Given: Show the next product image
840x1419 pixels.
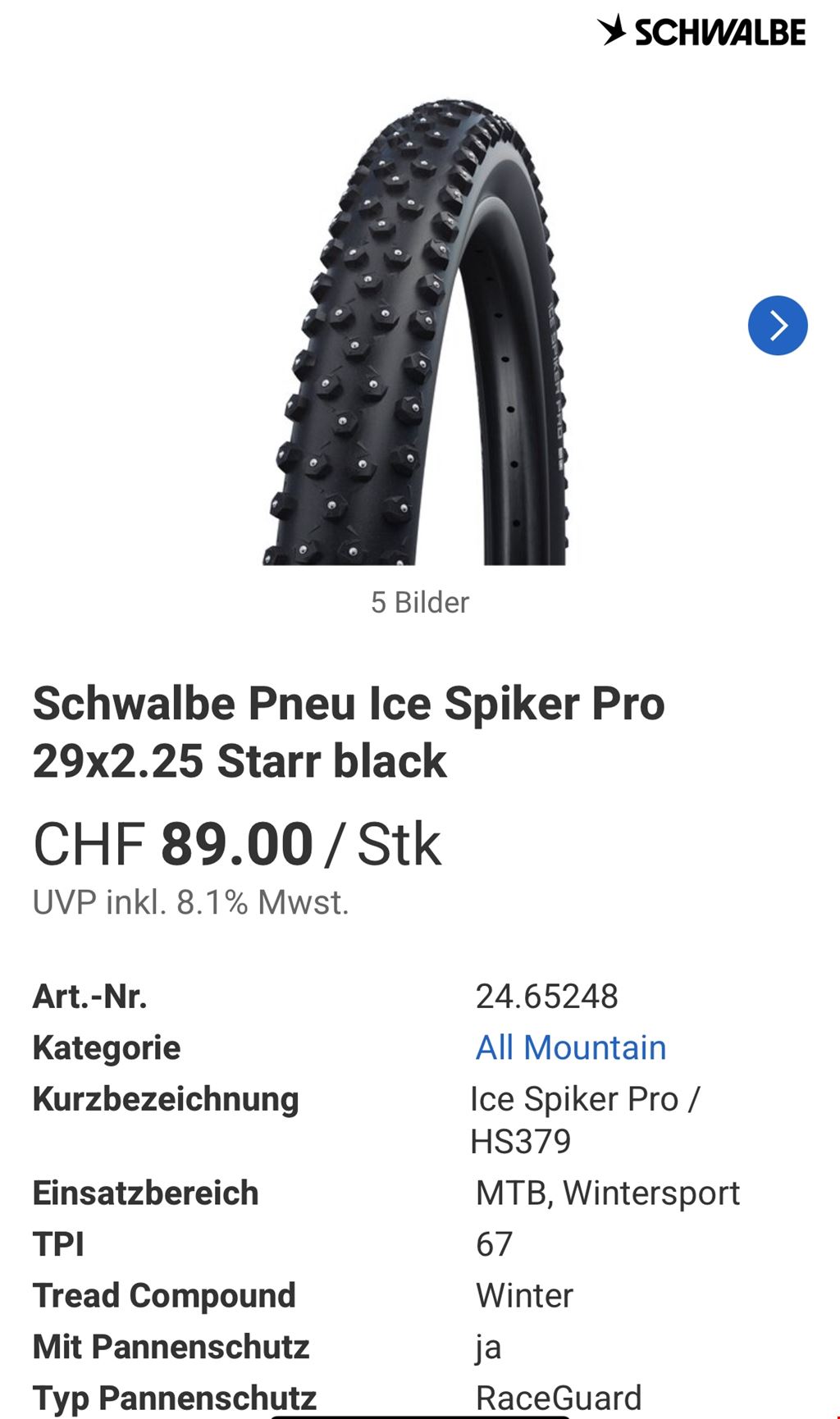Looking at the screenshot, I should 777,326.
